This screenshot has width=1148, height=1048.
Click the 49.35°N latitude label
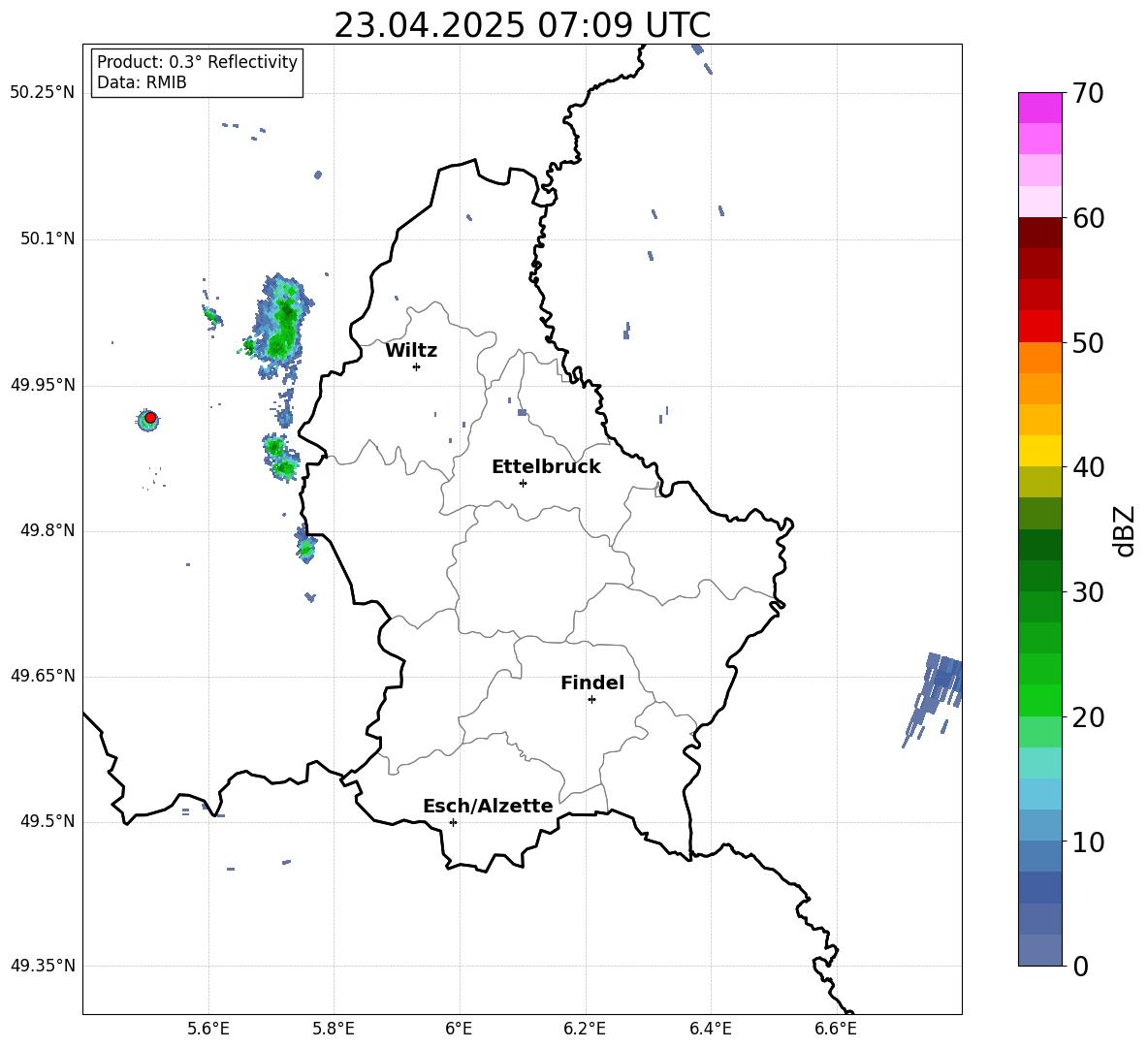click(x=43, y=966)
